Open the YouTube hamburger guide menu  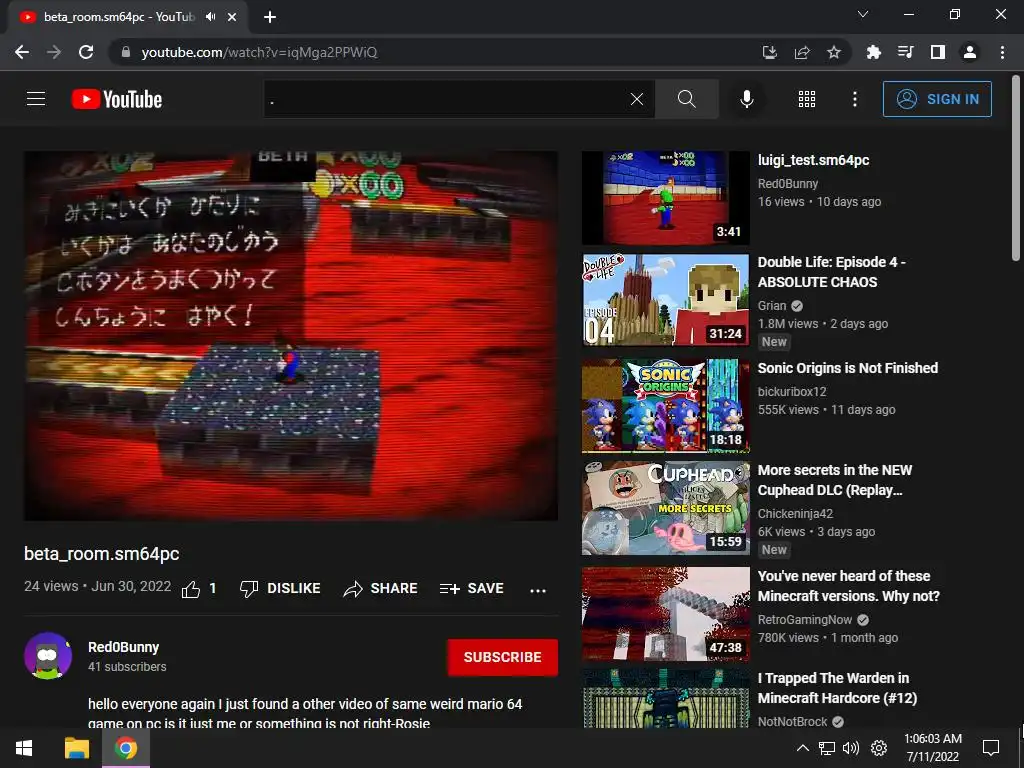(36, 99)
